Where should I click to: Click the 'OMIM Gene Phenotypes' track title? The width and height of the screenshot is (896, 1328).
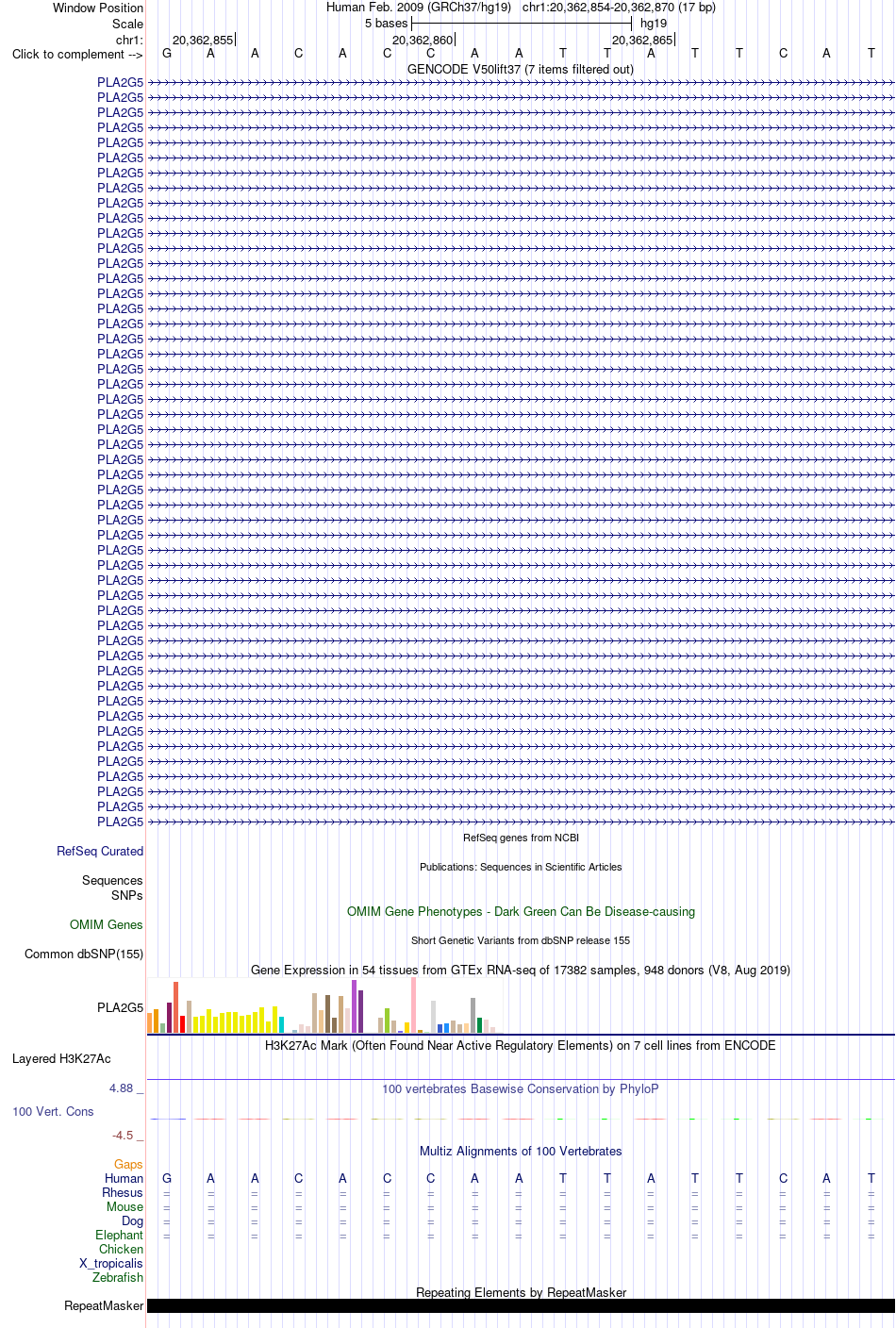[521, 911]
